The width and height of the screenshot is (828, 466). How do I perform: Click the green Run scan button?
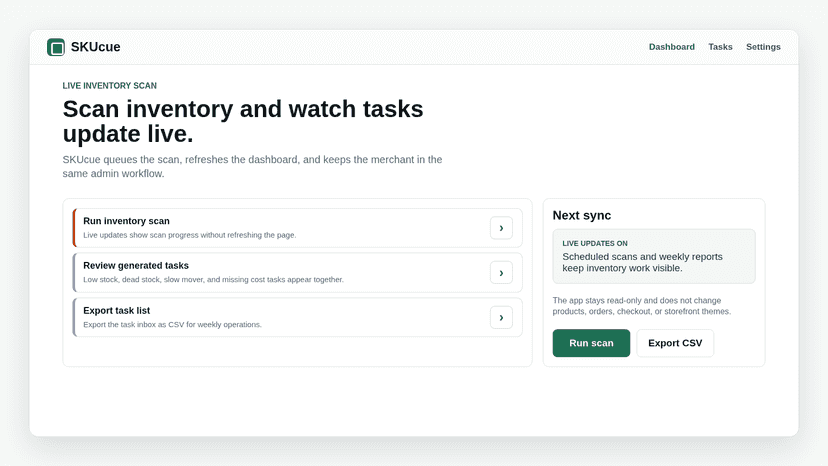point(591,343)
